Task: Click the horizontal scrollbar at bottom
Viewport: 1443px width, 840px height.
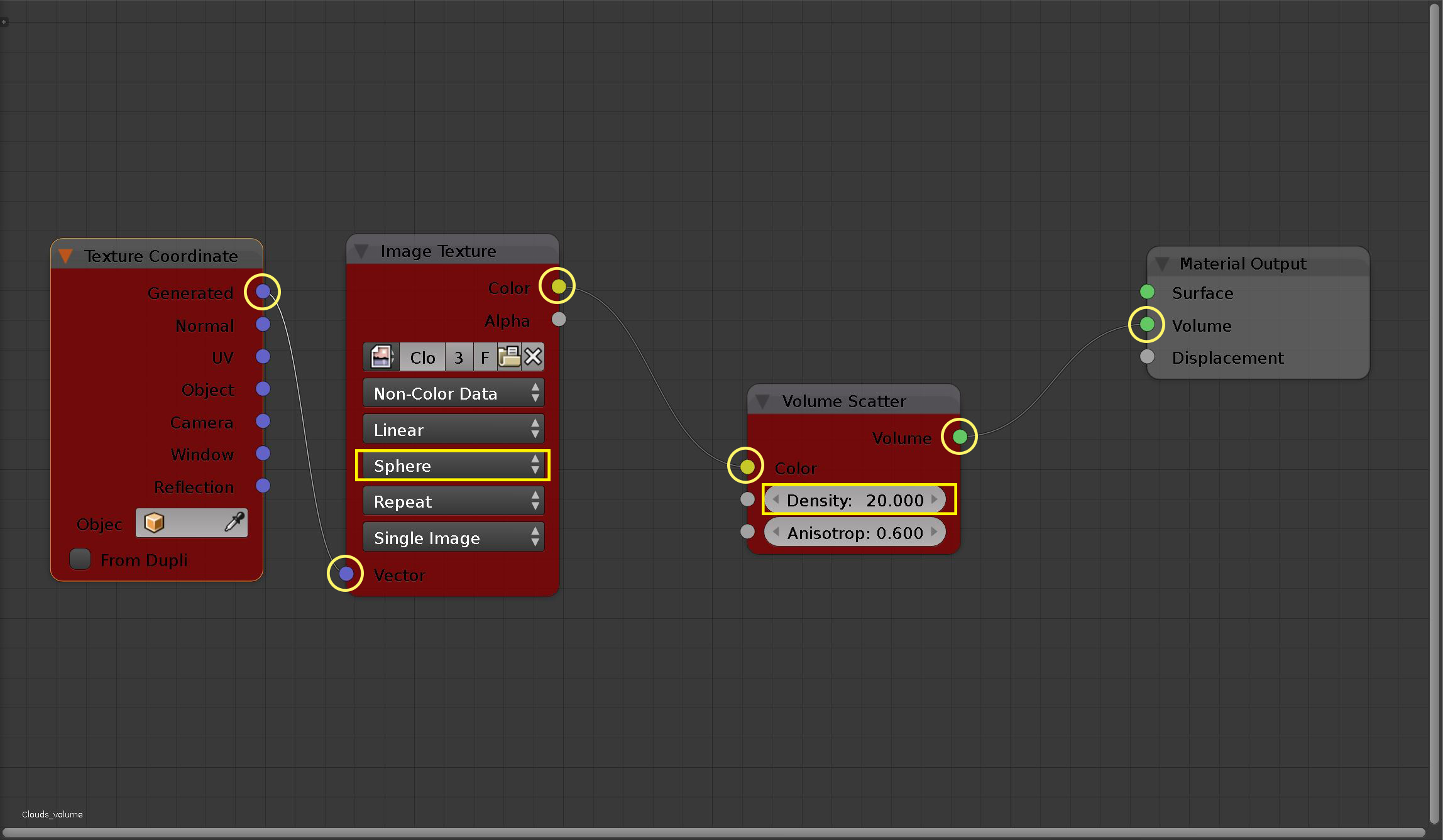Action: click(713, 832)
